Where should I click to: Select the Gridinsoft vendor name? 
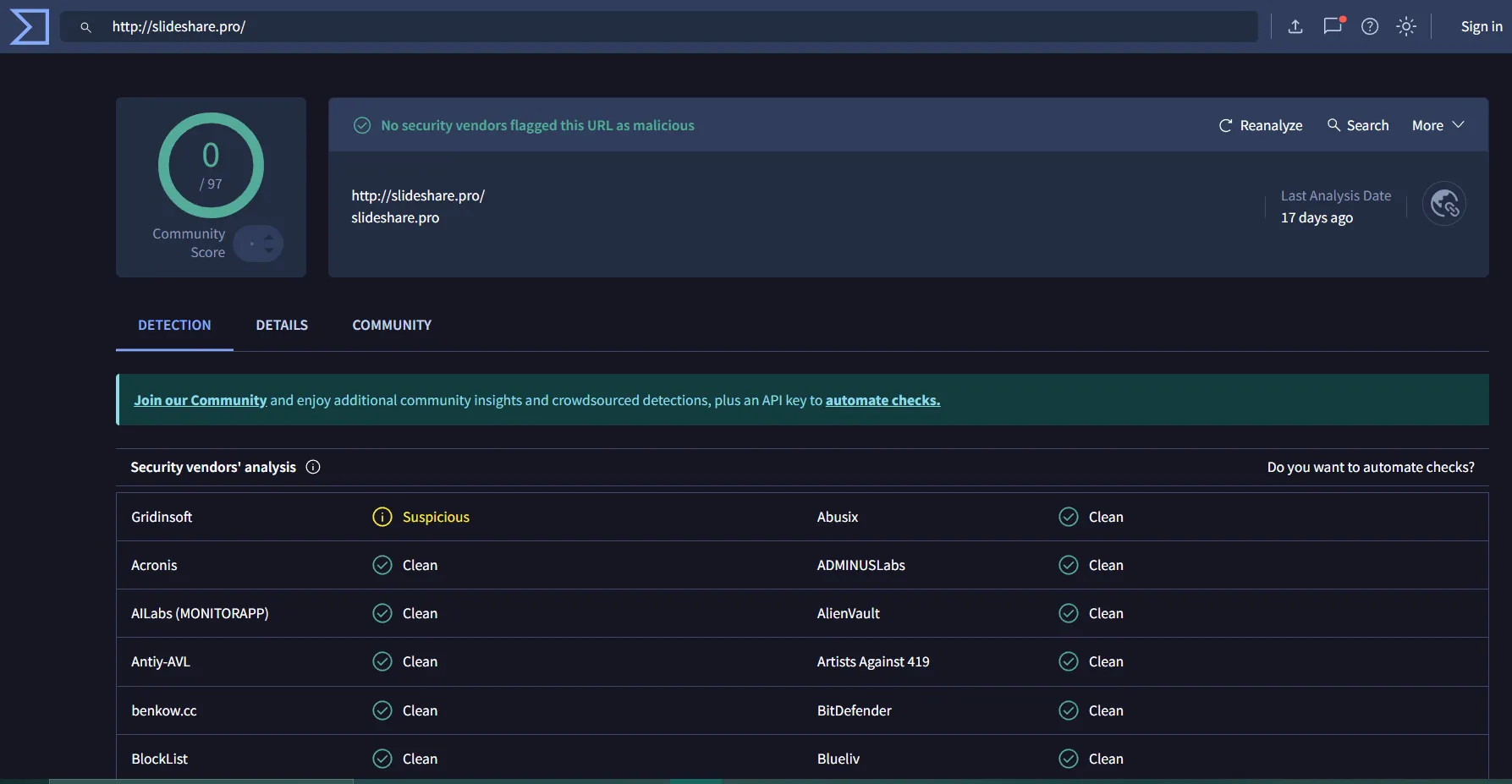point(162,517)
